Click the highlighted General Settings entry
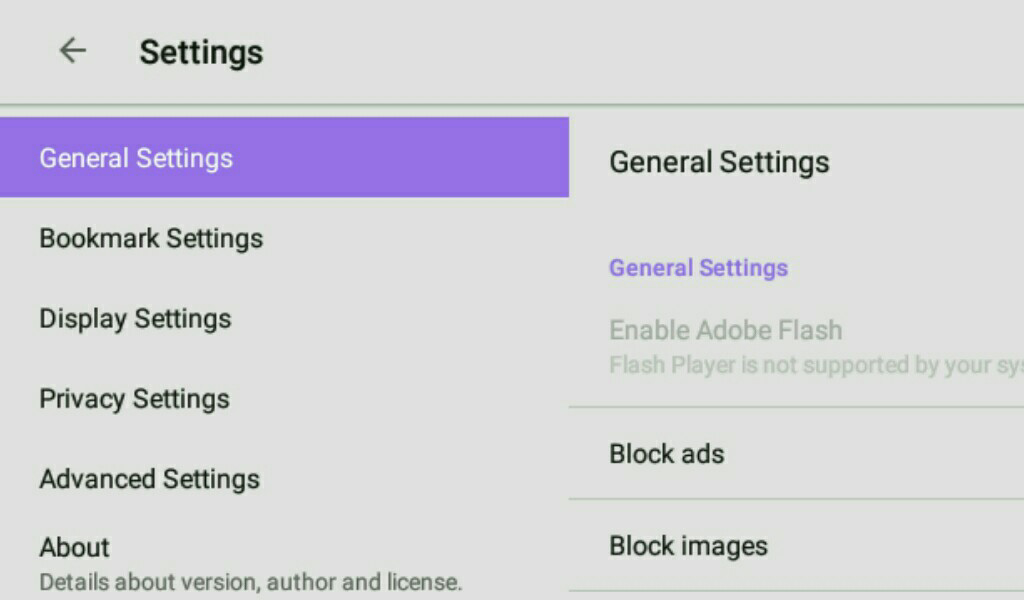This screenshot has width=1024, height=600. tap(135, 158)
